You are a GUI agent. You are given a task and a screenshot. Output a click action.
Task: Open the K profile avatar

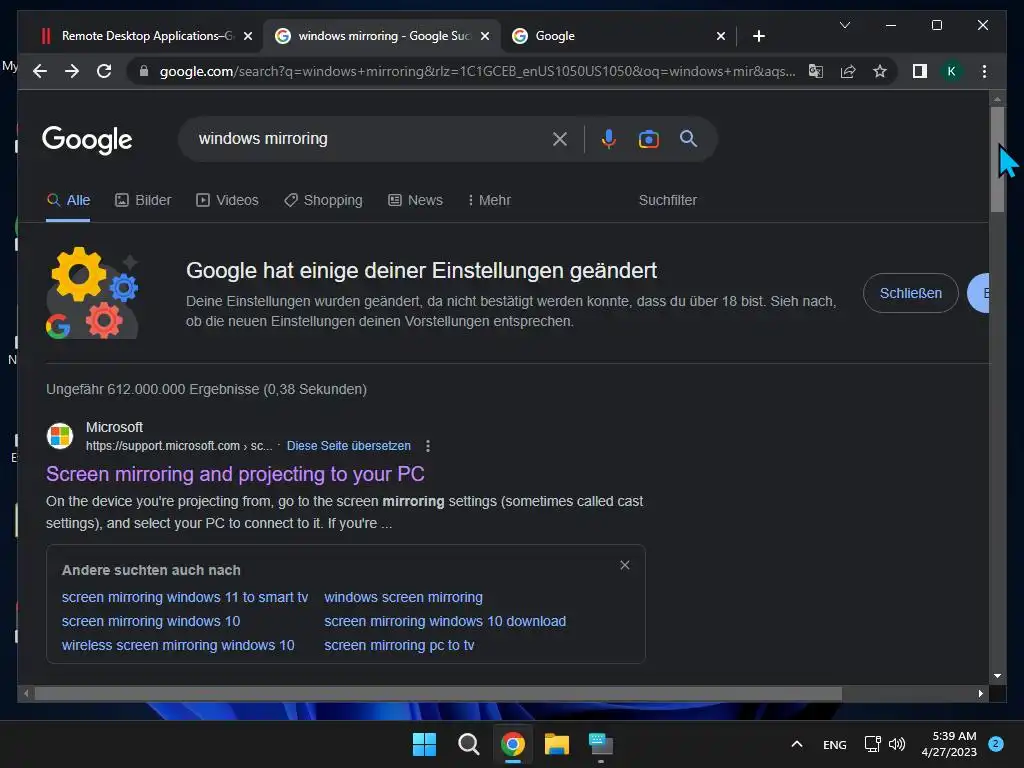pos(952,71)
